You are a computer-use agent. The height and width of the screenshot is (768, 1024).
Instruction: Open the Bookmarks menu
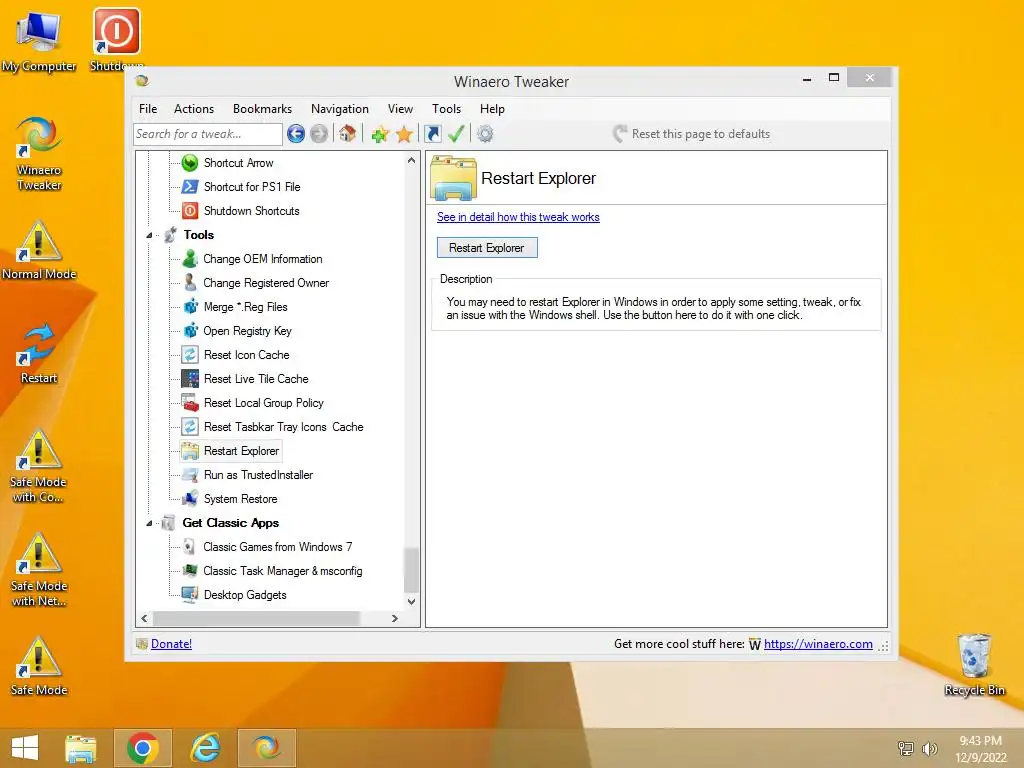(x=263, y=109)
